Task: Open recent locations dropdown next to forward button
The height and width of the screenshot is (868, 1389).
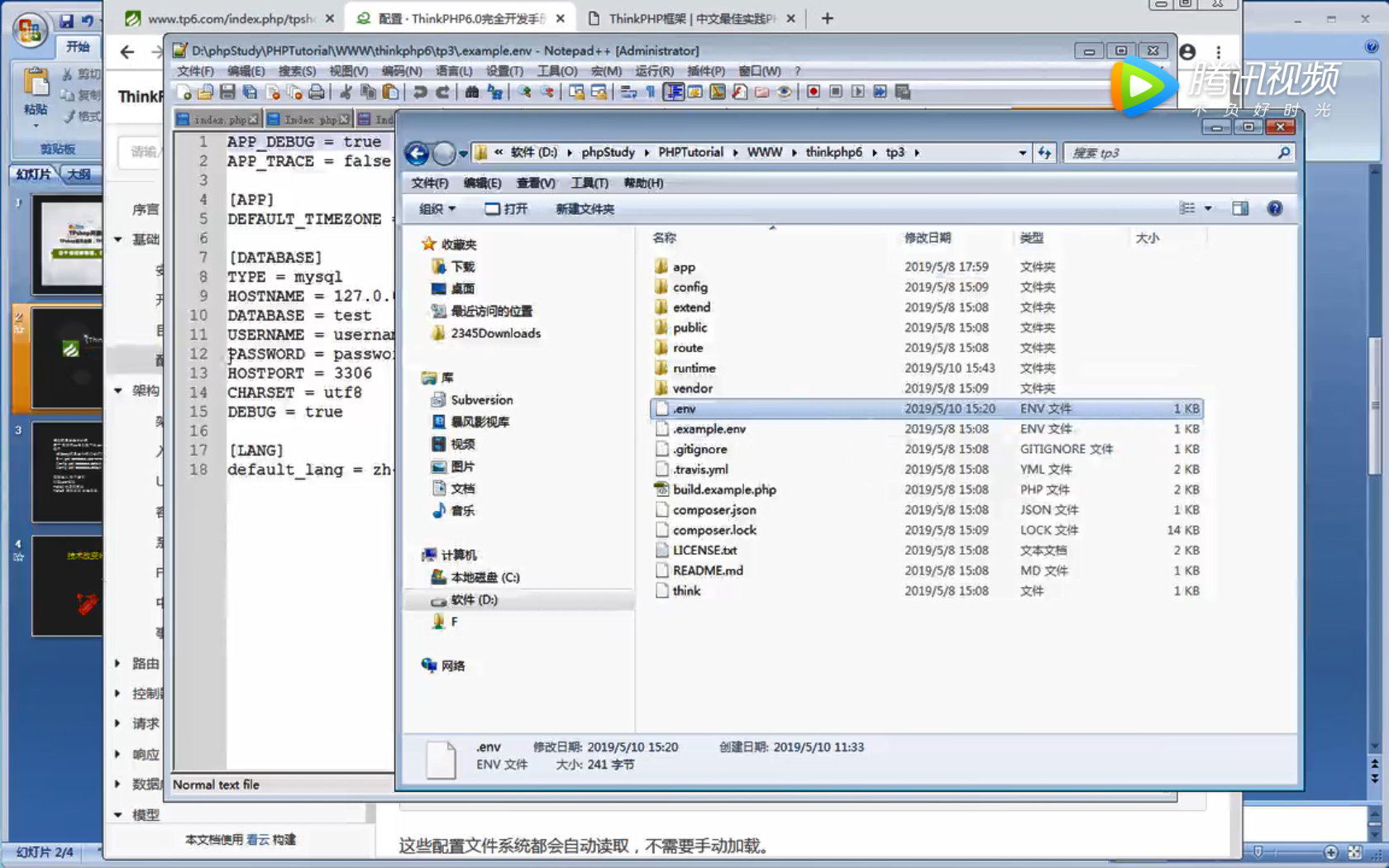Action: pos(463,153)
